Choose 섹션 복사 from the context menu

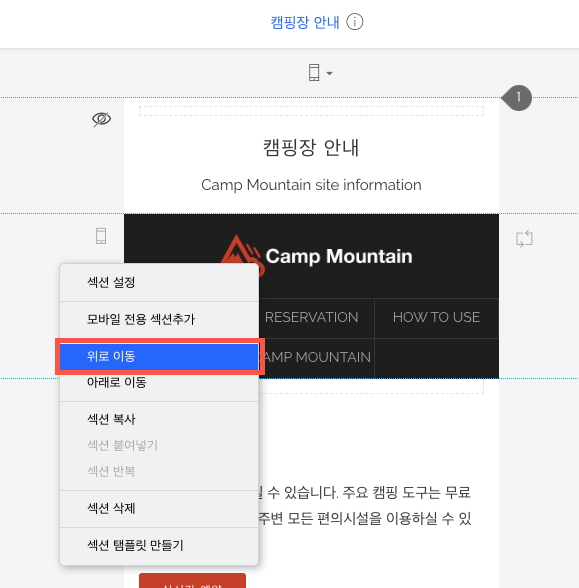pyautogui.click(x=159, y=419)
